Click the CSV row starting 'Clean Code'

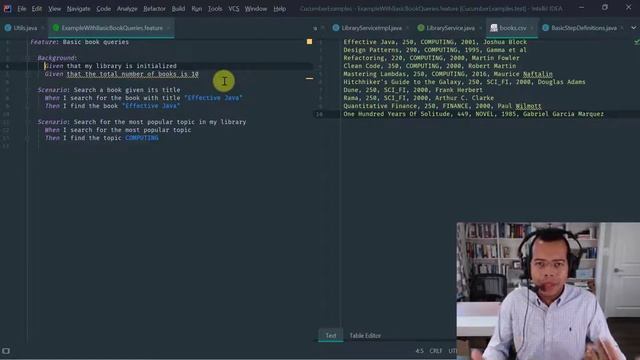pyautogui.click(x=430, y=66)
